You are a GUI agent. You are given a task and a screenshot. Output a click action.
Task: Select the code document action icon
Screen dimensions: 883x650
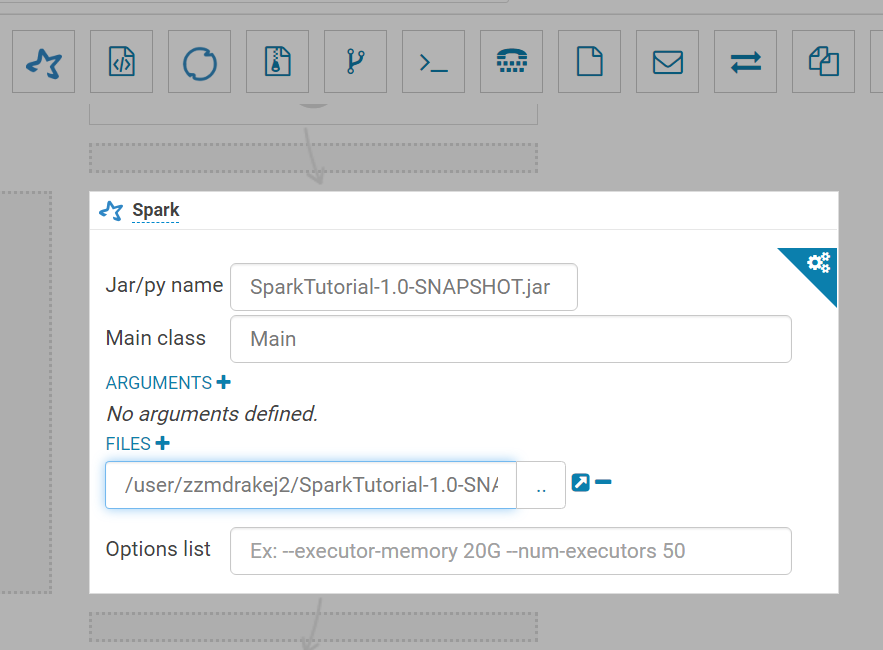coord(122,61)
